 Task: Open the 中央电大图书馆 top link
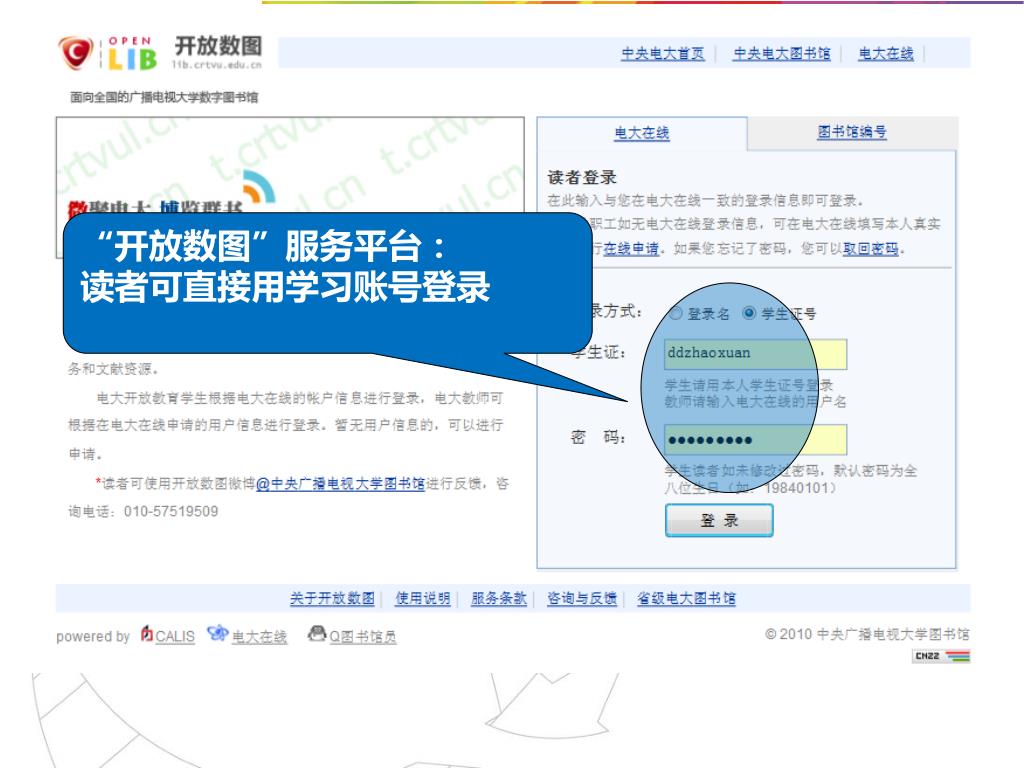[x=782, y=54]
